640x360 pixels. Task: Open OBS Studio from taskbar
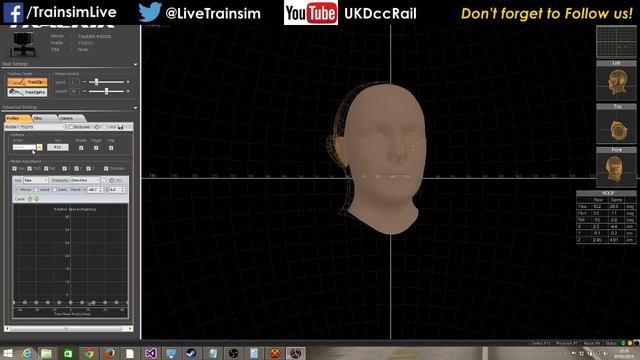coord(233,353)
